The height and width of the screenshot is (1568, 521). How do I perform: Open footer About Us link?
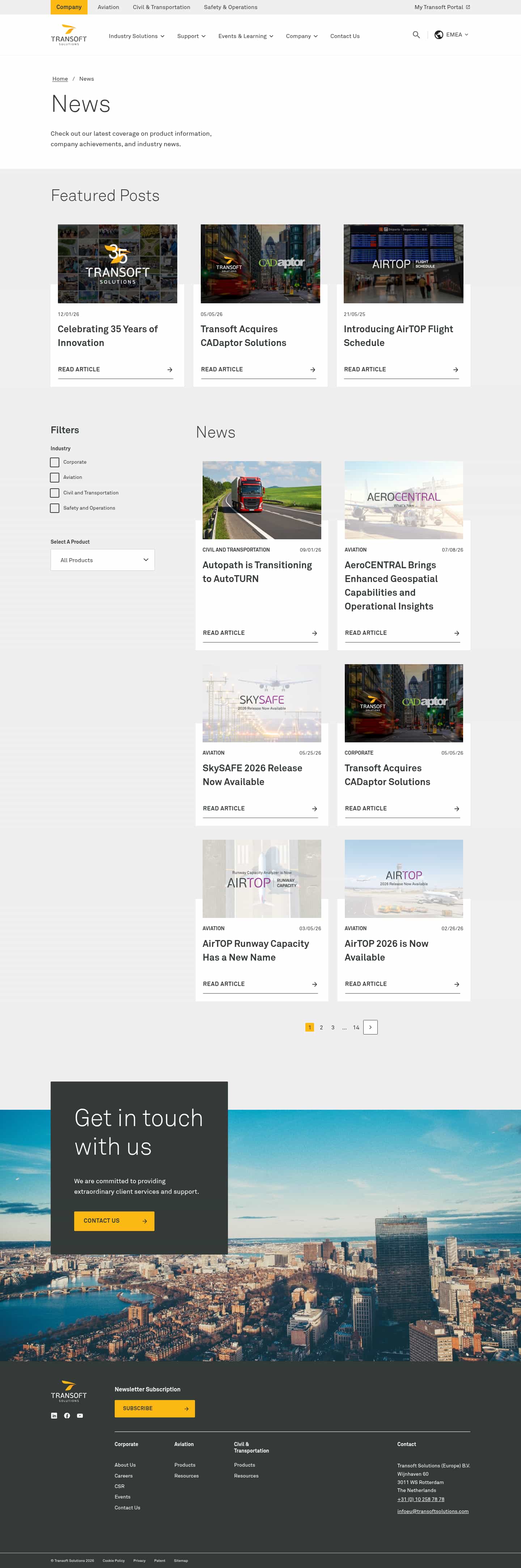(125, 1464)
